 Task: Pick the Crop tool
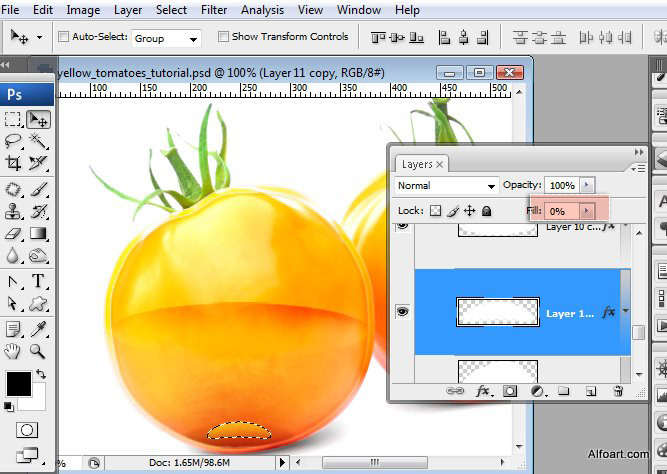[14, 163]
